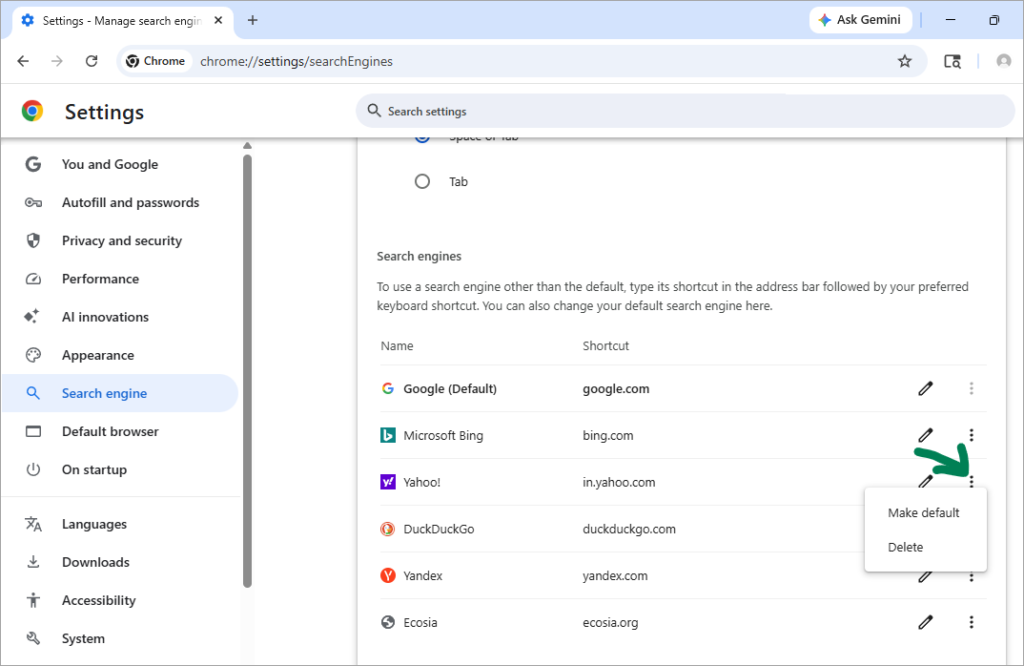This screenshot has height=666, width=1024.
Task: Open a new browser tab
Action: [253, 20]
